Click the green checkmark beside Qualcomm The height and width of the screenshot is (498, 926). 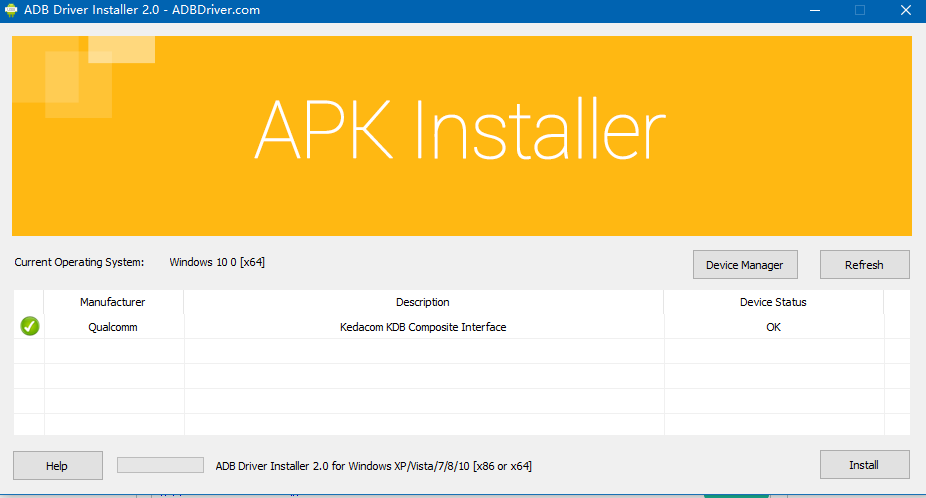30,326
